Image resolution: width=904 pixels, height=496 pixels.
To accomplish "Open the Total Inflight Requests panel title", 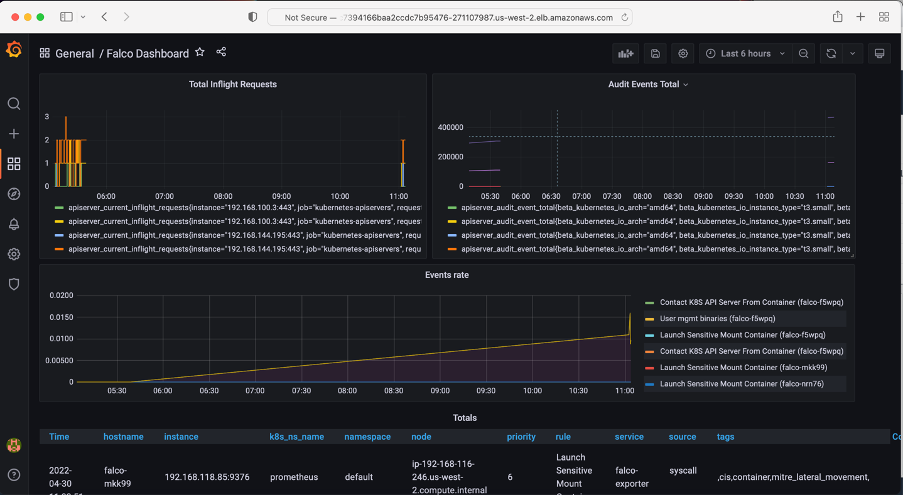I will point(233,84).
